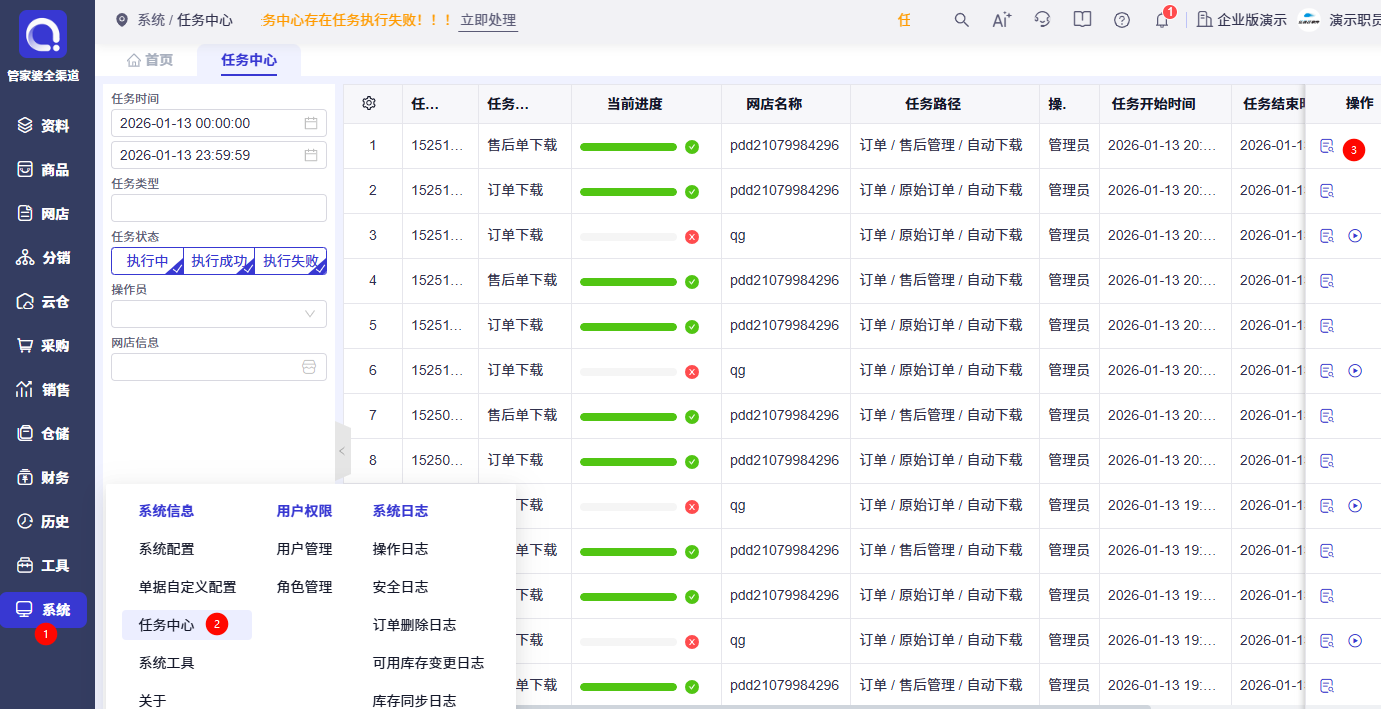Toggle the 执行成功 status filter

[219, 261]
